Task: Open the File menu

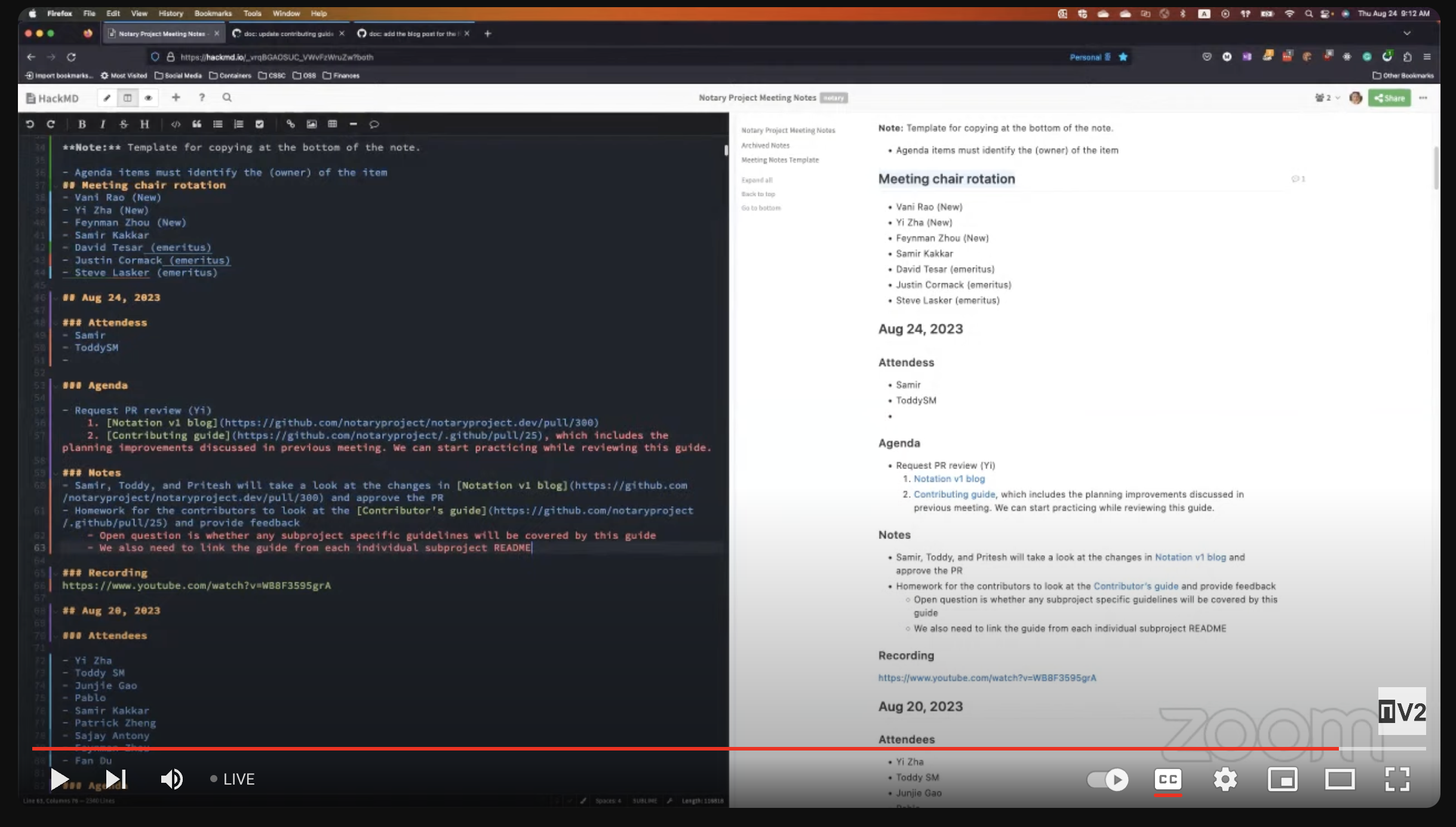Action: (89, 13)
